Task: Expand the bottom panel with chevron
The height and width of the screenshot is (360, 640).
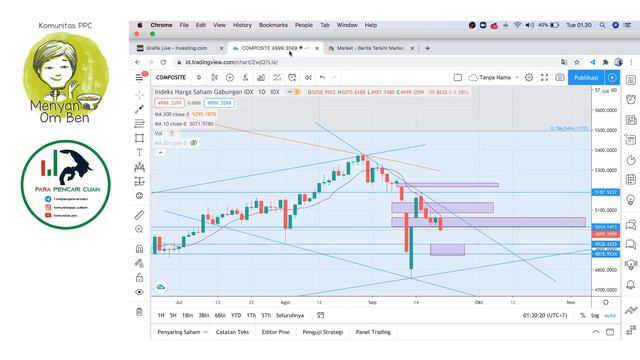Action: tap(596, 332)
